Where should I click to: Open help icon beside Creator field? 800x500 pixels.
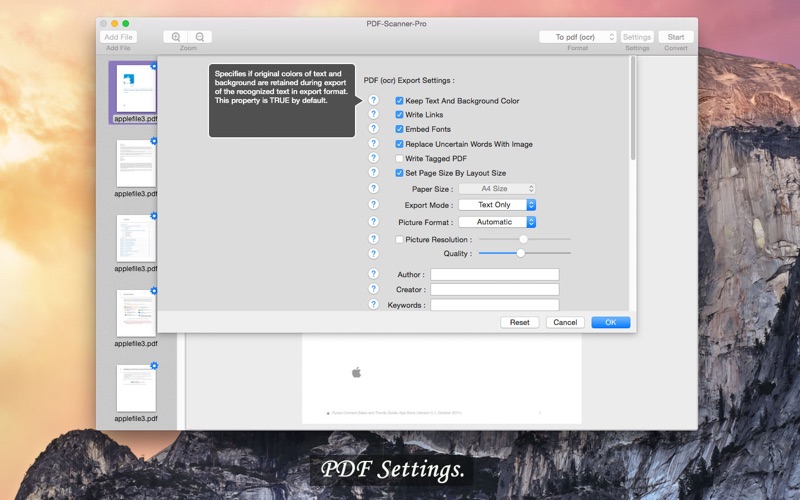pyautogui.click(x=373, y=289)
